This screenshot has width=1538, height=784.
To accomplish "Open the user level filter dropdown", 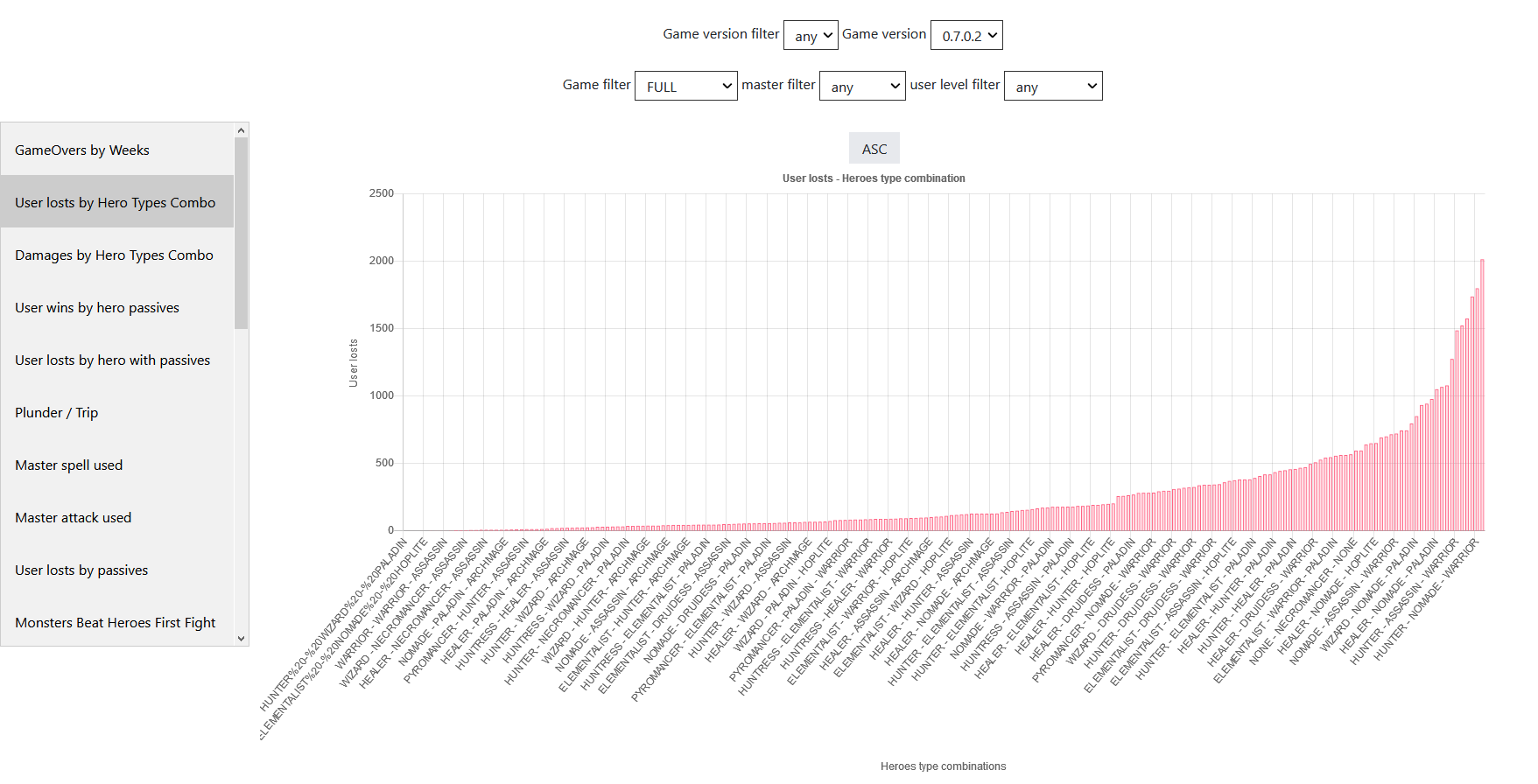I will click(1052, 87).
